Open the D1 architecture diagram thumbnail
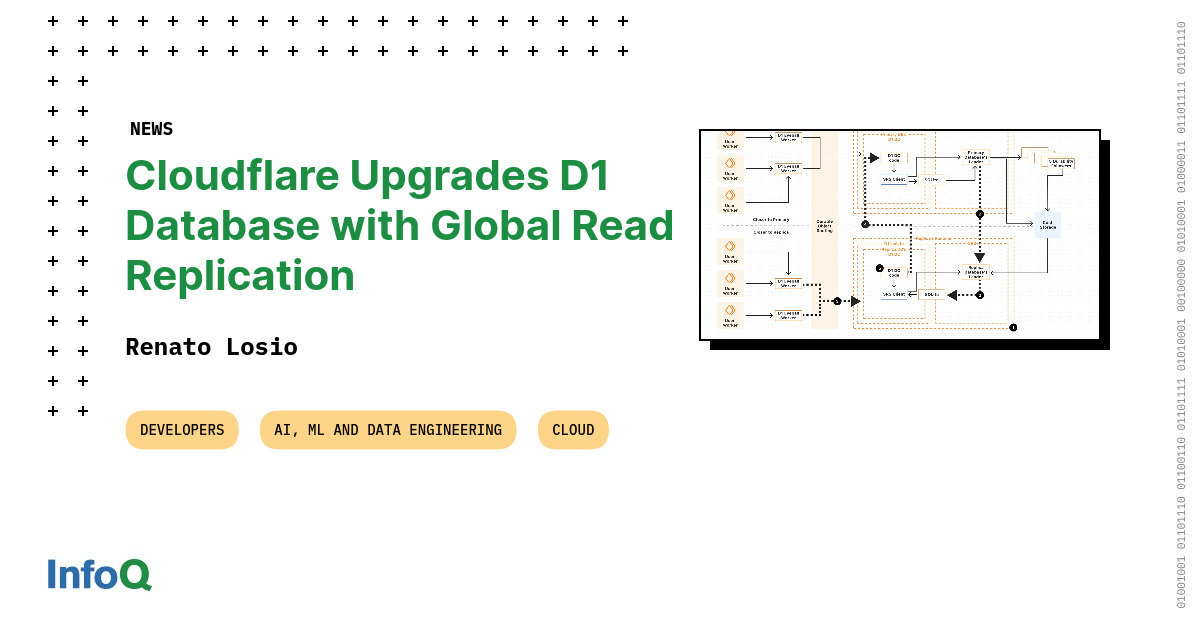The height and width of the screenshot is (630, 1200). coord(900,235)
